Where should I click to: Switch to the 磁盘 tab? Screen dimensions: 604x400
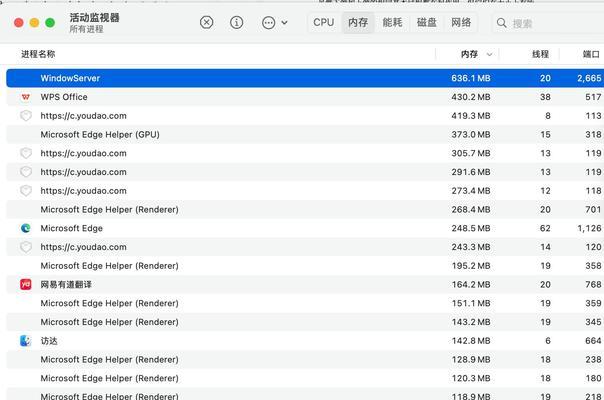(x=426, y=22)
